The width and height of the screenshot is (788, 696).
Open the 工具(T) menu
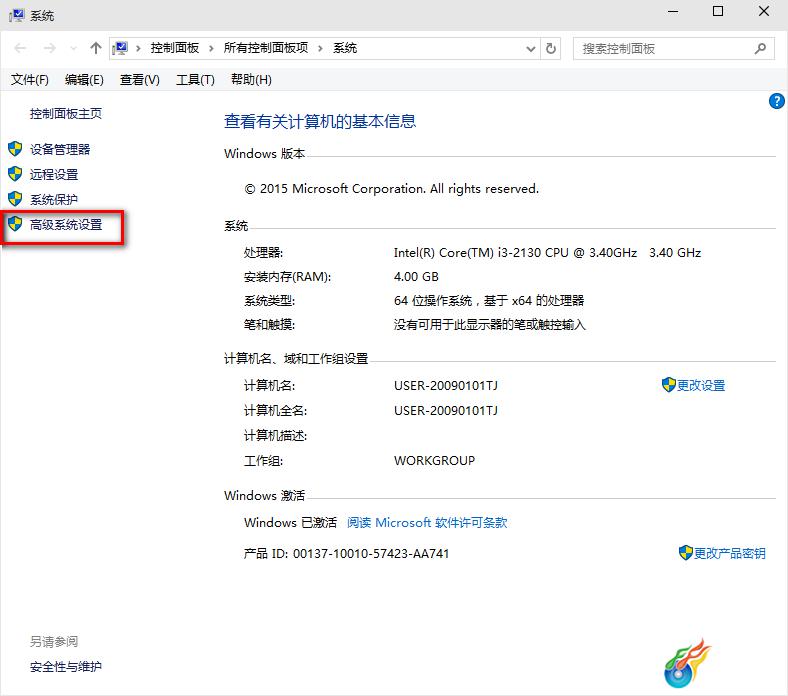195,79
